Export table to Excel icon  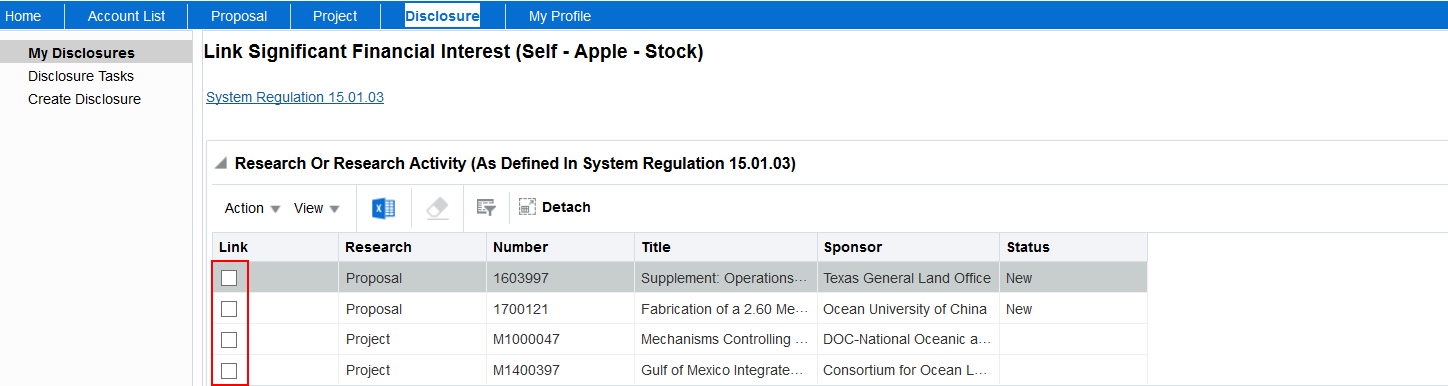pos(383,208)
